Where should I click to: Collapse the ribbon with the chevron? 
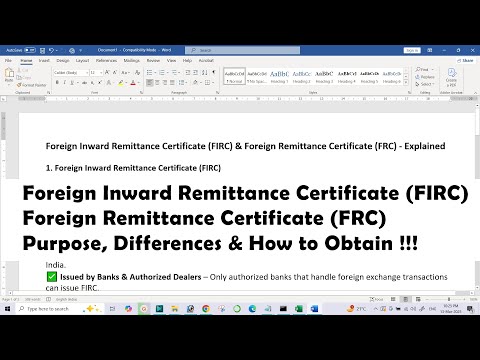click(475, 92)
